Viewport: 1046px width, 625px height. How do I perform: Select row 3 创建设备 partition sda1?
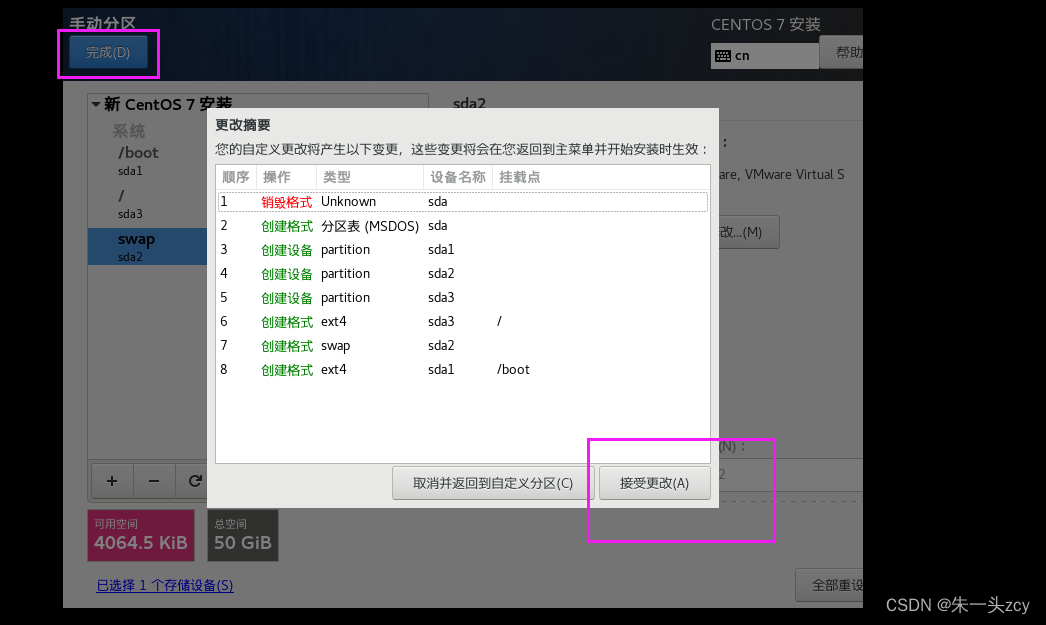[x=463, y=249]
